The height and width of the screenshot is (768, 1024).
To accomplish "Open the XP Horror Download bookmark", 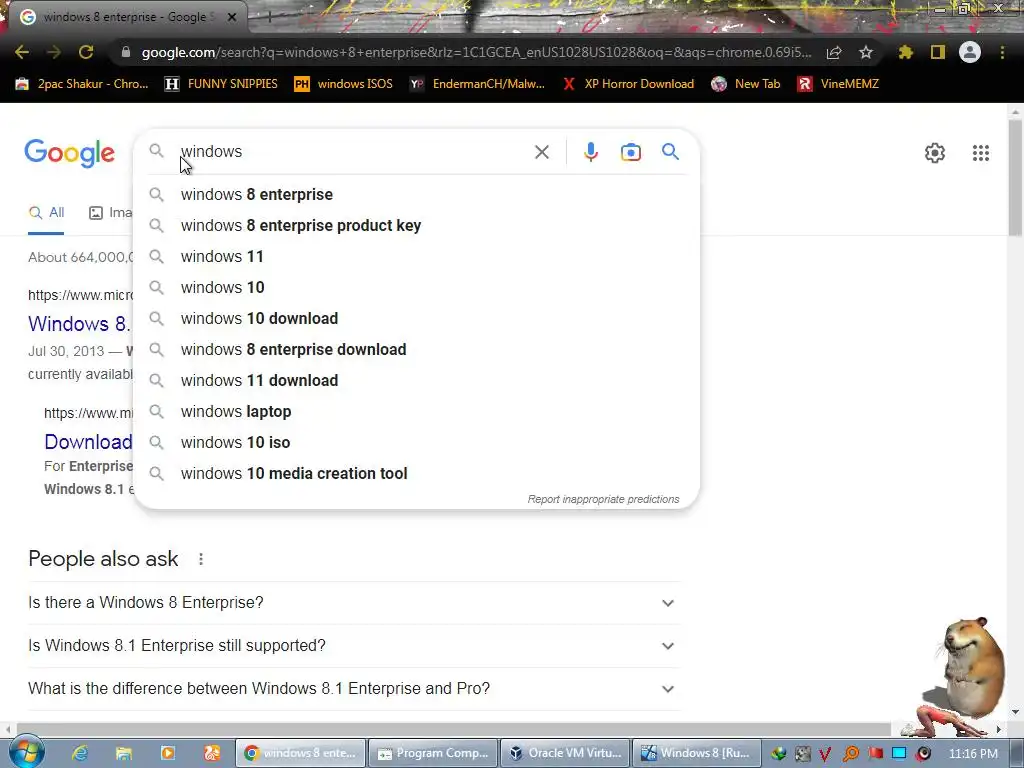I will (x=628, y=84).
